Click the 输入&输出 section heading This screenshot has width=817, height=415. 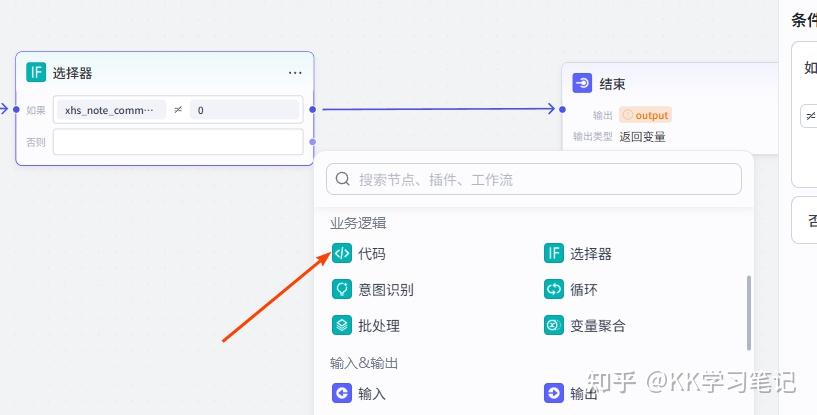[x=364, y=363]
